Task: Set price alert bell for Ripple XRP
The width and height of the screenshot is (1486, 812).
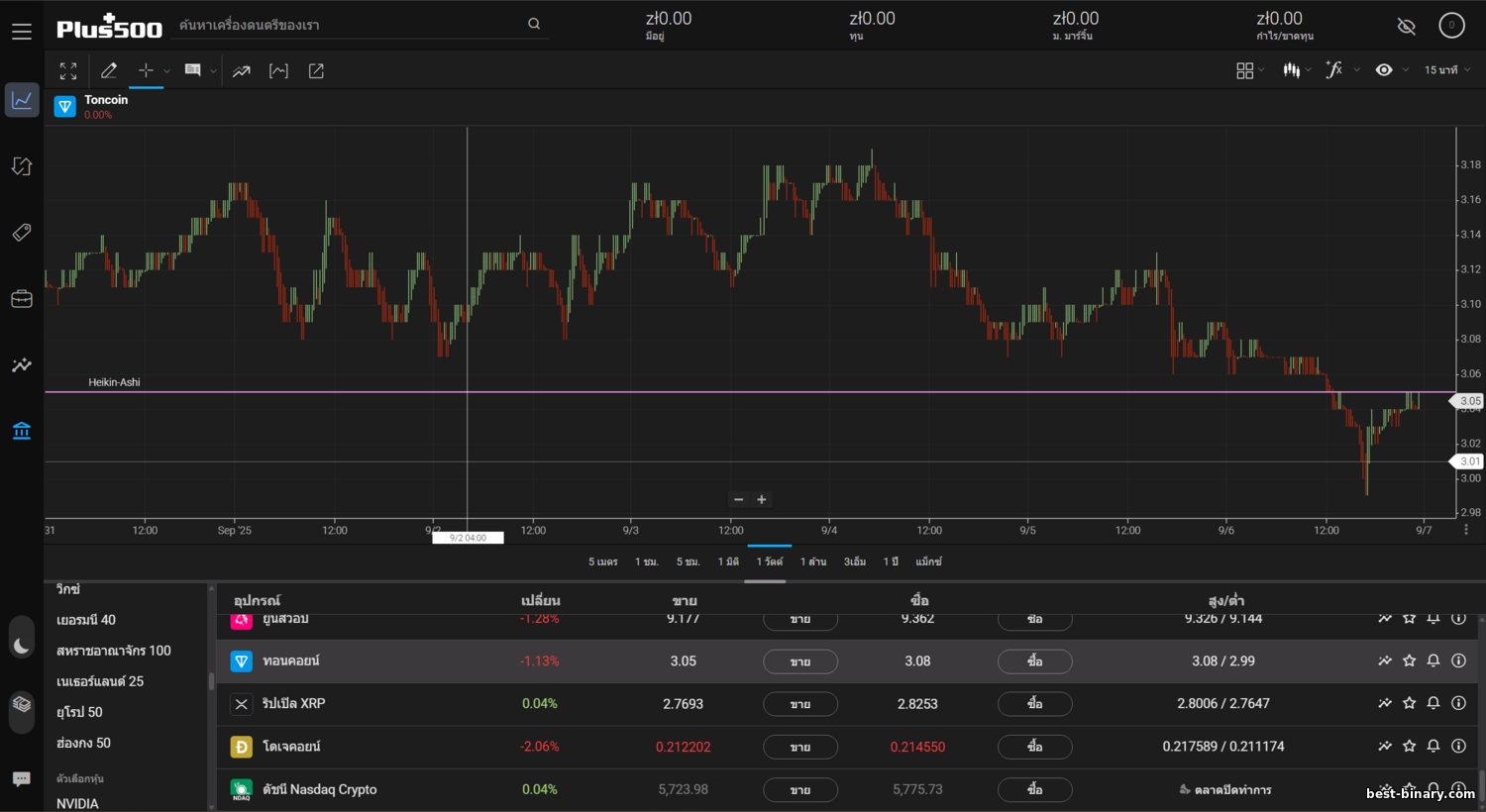Action: [1433, 703]
